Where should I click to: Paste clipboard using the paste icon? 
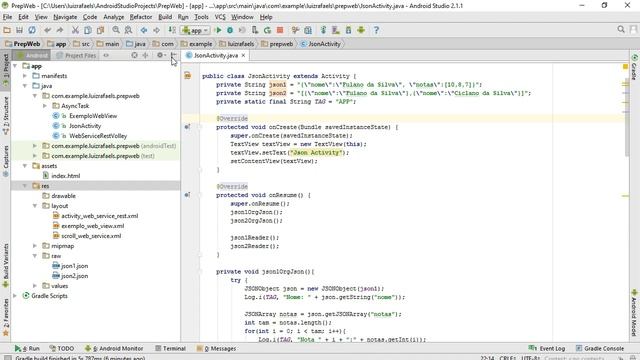click(100, 30)
